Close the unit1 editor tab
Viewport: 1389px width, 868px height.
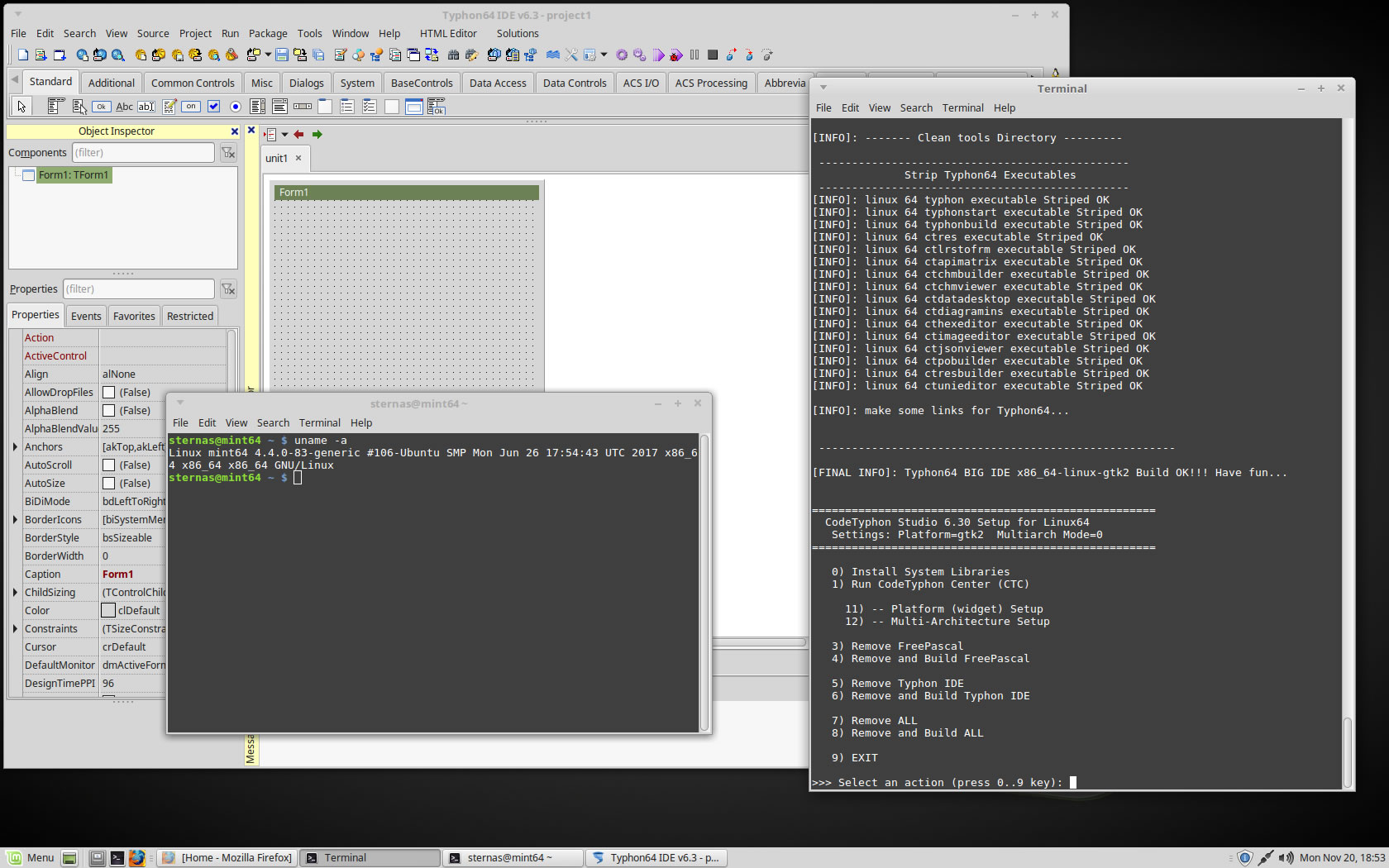298,158
